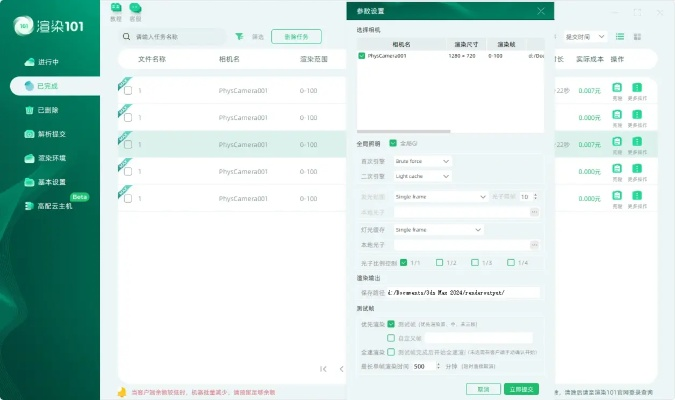Open the 首次引擎 Brute force dropdown

click(x=422, y=161)
